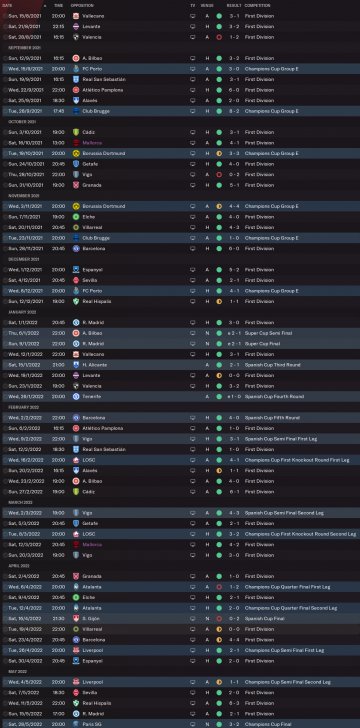Viewport: 360px width, 728px height.
Task: Sort fixtures using the Date column arrow
Action: (x=45, y=6)
